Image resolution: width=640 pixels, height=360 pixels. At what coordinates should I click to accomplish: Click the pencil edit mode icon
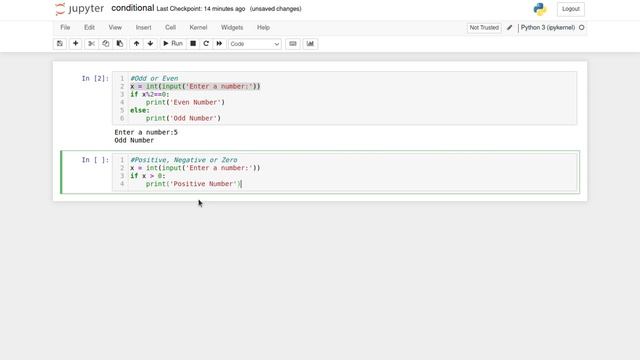[x=509, y=28]
